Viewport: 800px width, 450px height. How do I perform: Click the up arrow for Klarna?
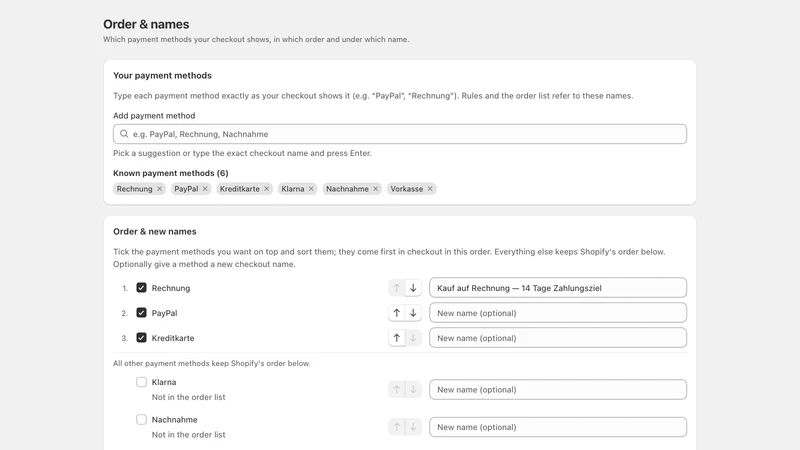396,390
